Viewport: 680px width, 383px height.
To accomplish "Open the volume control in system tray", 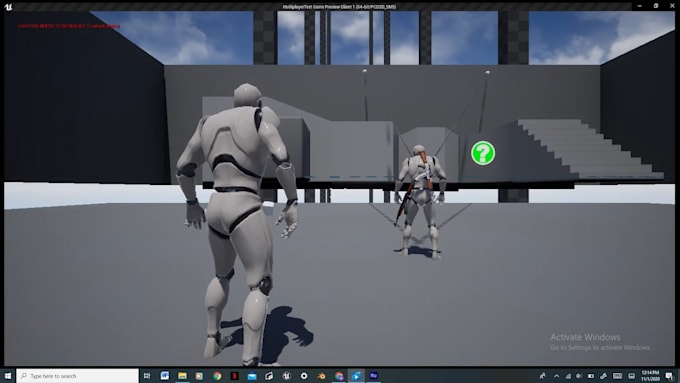I will click(x=579, y=376).
